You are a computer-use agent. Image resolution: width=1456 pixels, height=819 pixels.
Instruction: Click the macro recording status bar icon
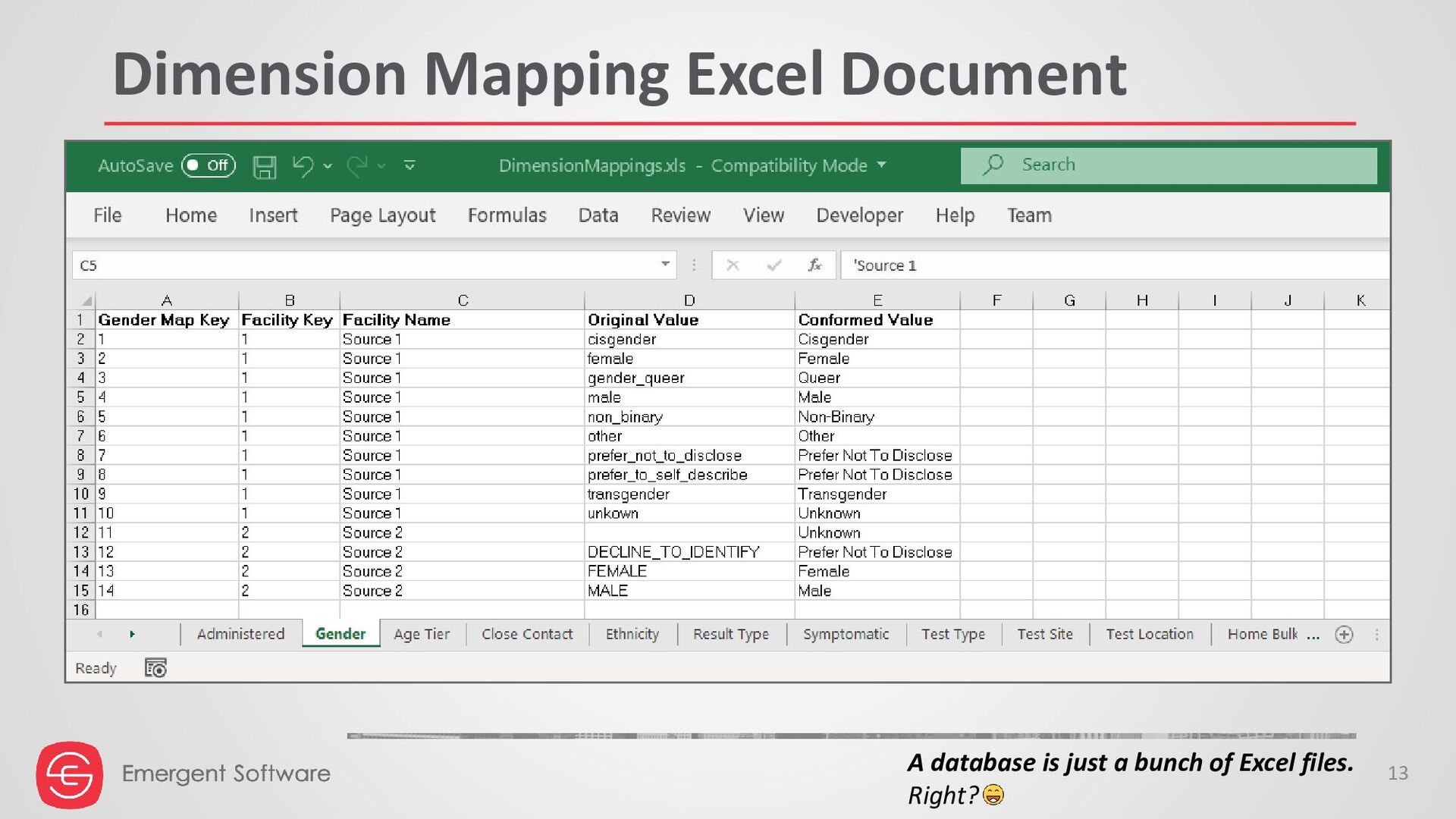155,668
